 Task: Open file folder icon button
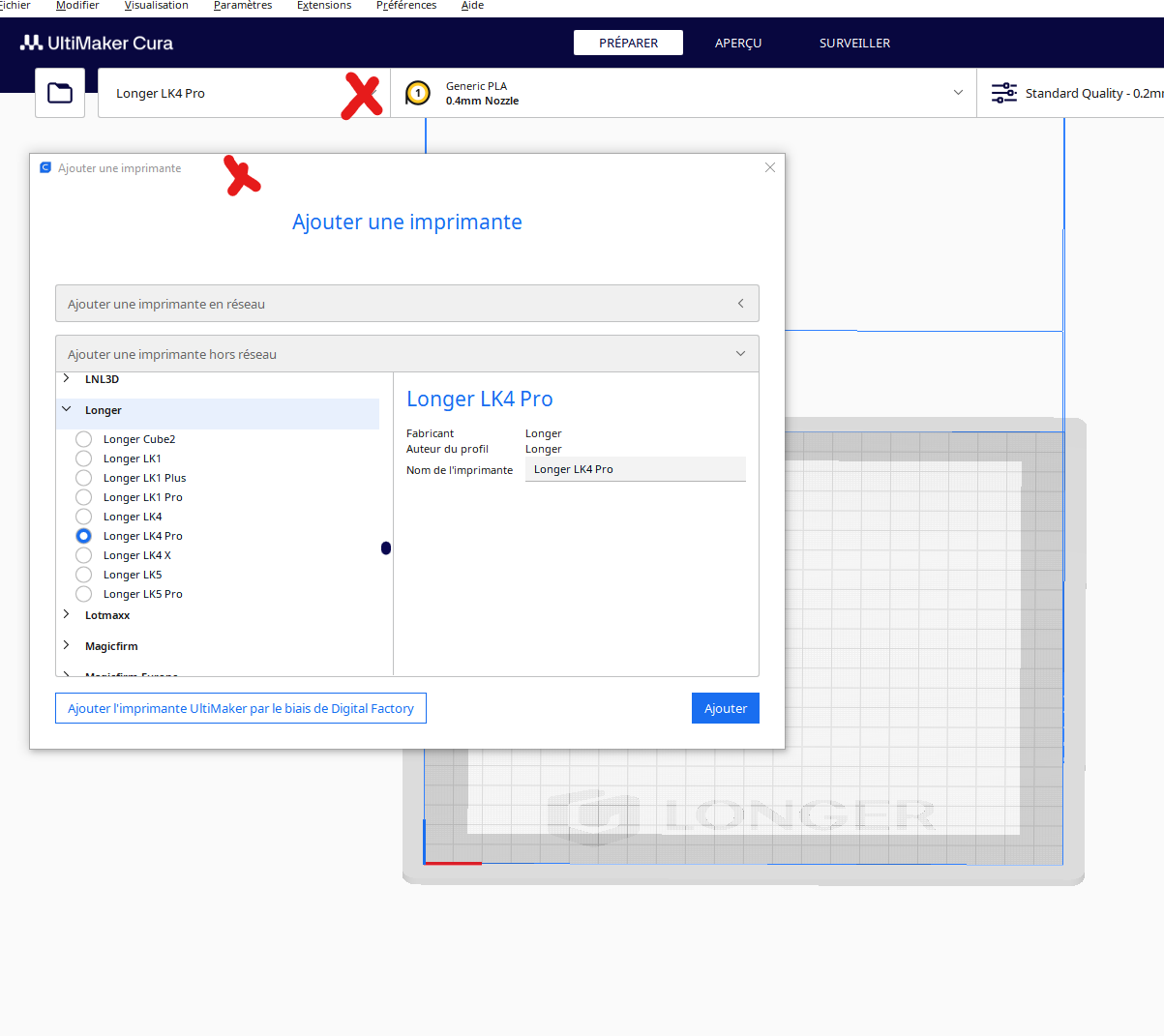tap(60, 93)
